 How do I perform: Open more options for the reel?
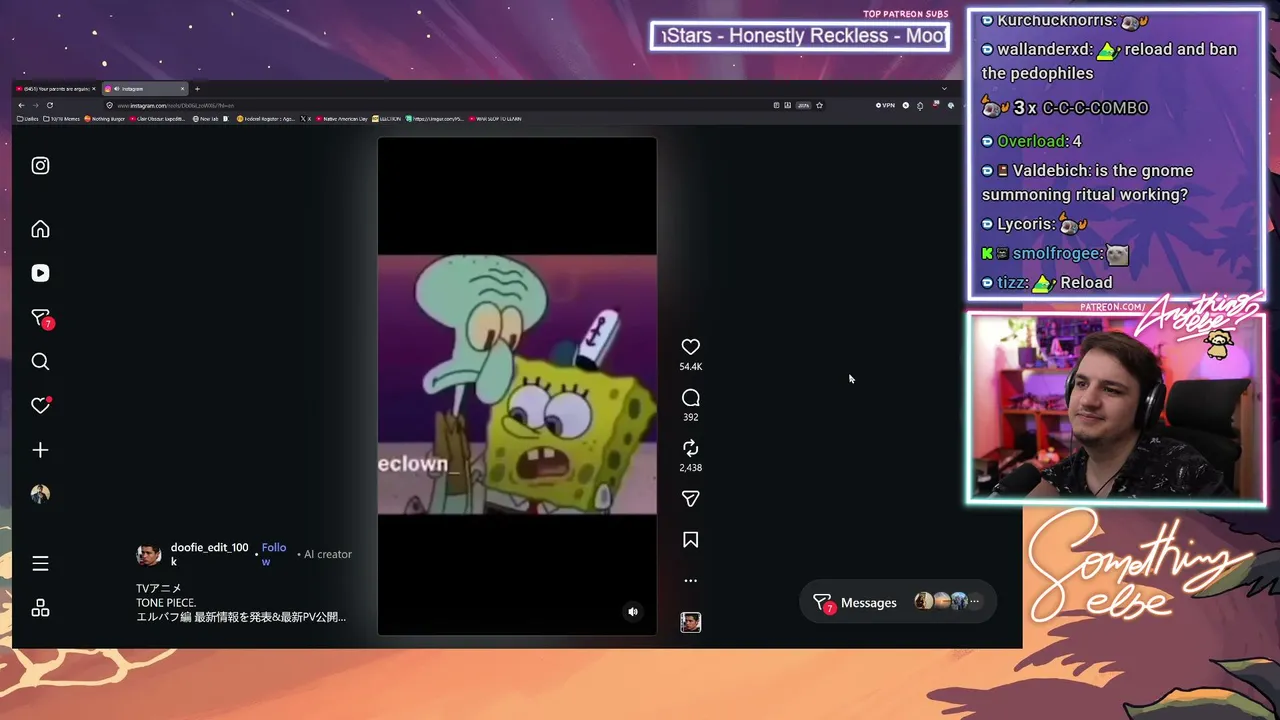coord(690,580)
